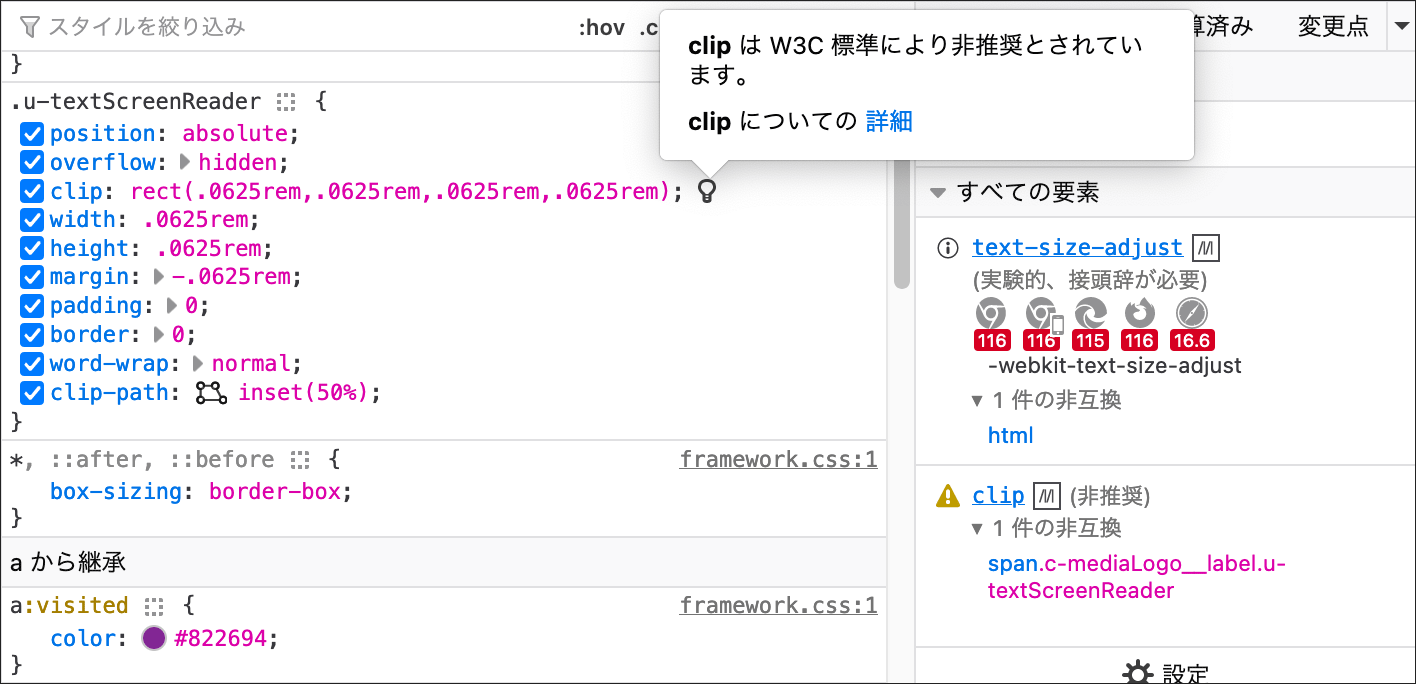
Task: Click the #822694 color value text
Action: [x=220, y=638]
